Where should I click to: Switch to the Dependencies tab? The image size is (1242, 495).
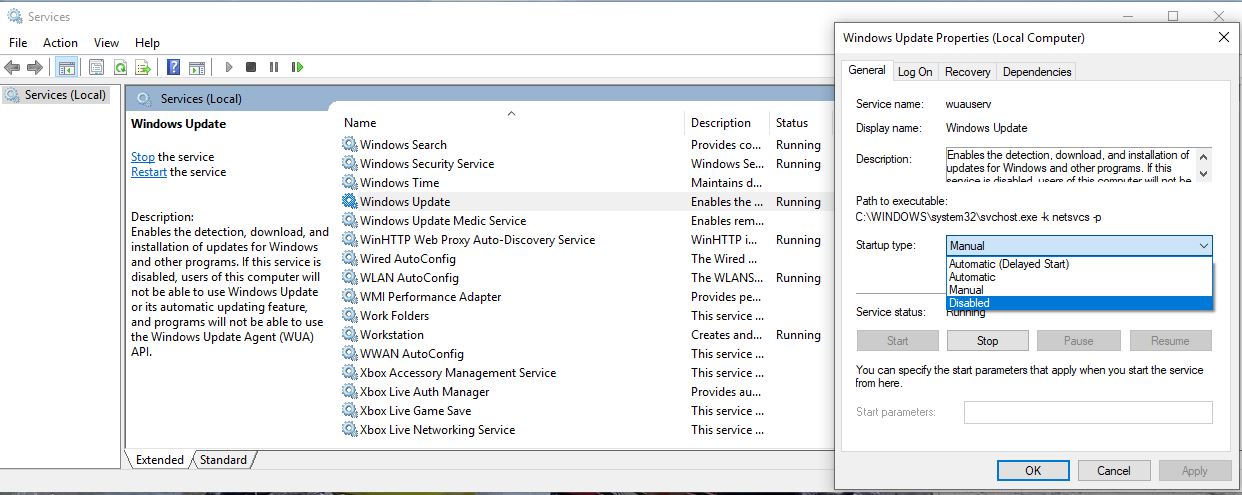pos(1037,72)
